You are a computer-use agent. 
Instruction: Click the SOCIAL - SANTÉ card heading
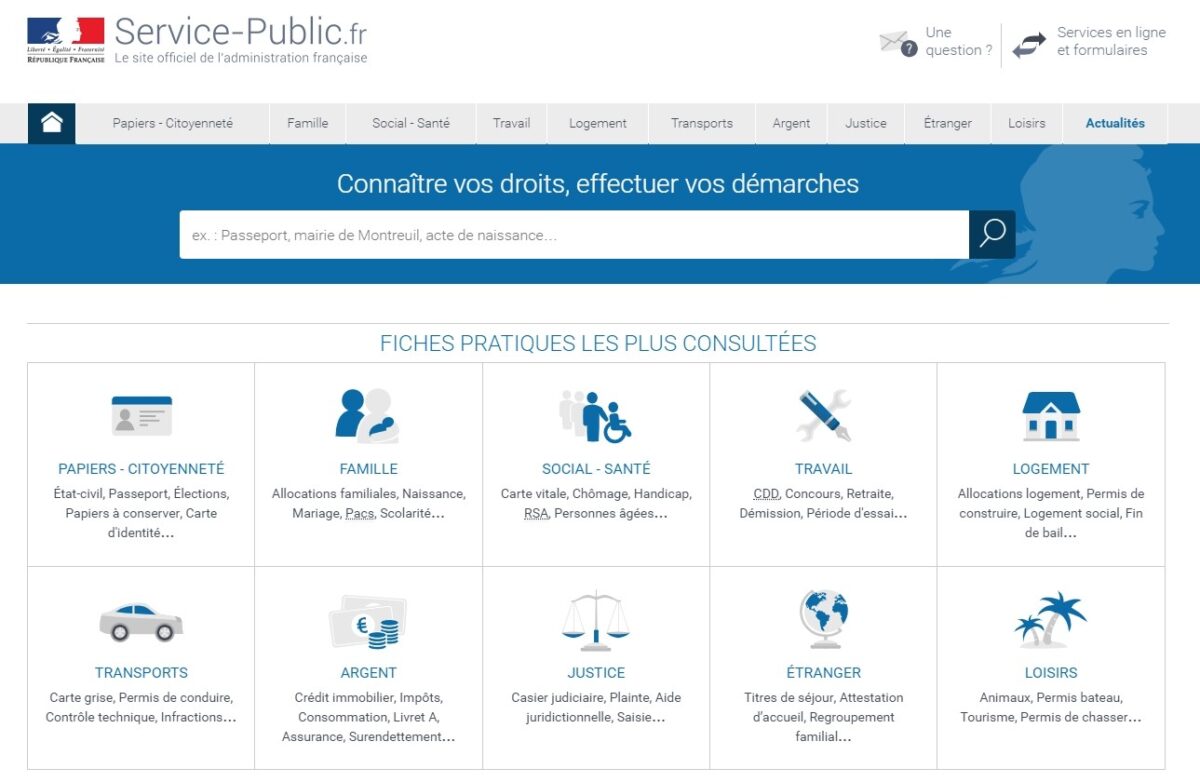[x=596, y=469]
